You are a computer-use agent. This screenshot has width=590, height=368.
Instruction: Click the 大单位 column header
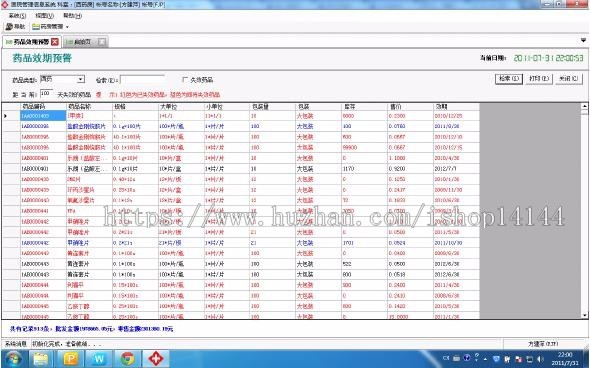tap(181, 107)
